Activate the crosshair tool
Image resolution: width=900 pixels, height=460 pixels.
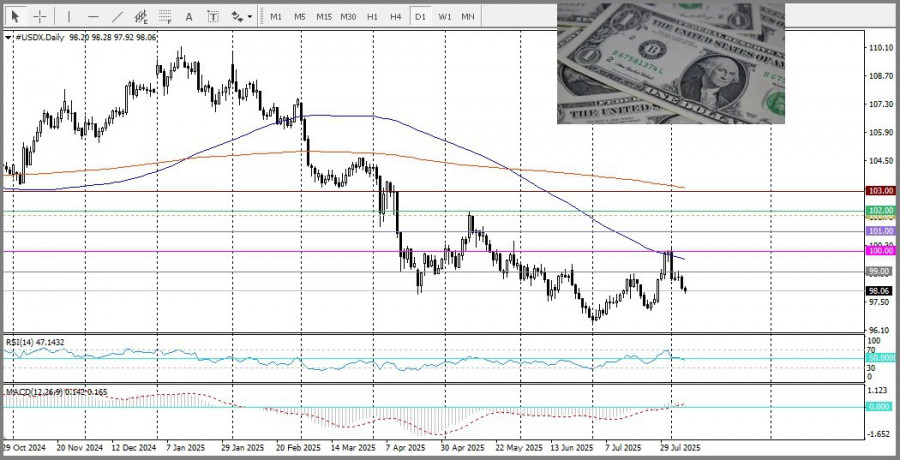tap(40, 16)
